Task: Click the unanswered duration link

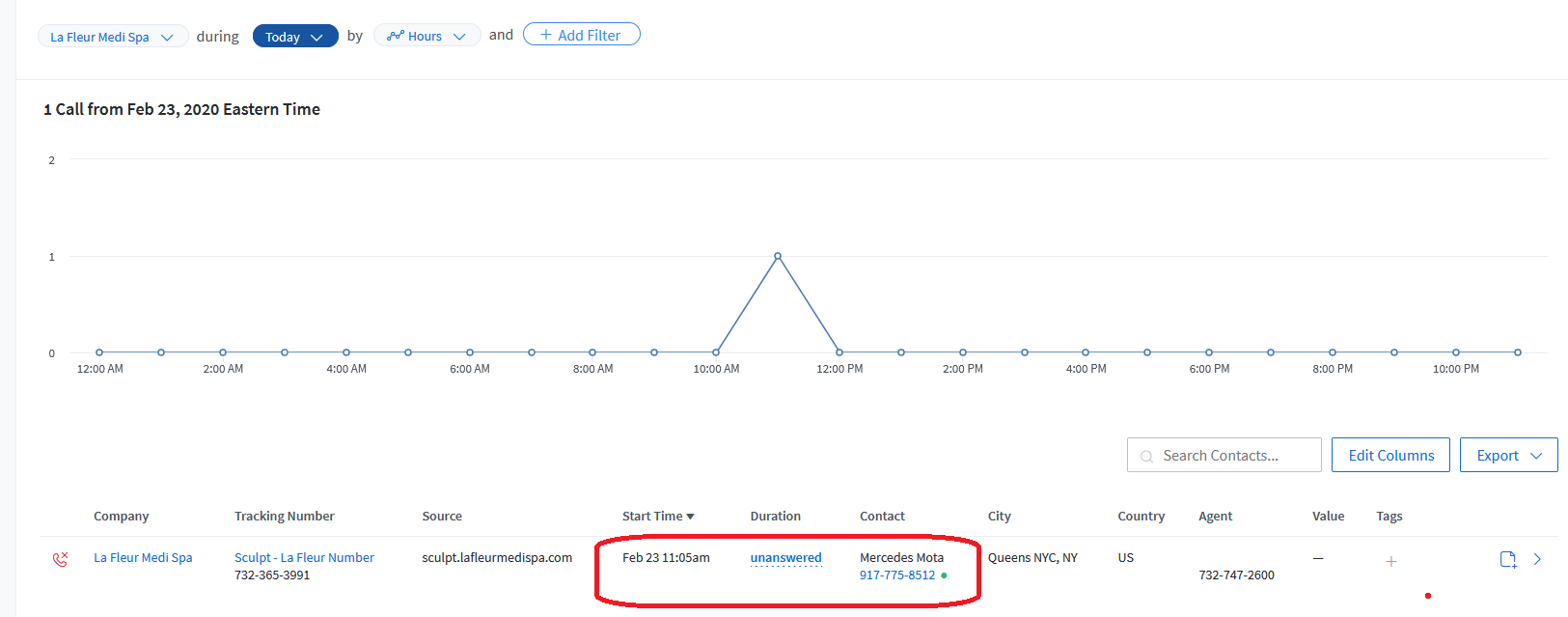Action: (785, 558)
